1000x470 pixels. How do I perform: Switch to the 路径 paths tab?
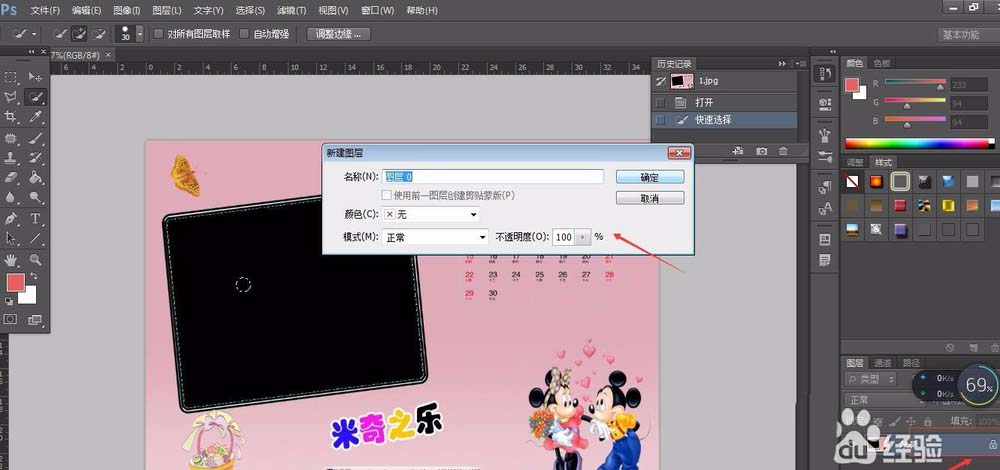tap(911, 363)
